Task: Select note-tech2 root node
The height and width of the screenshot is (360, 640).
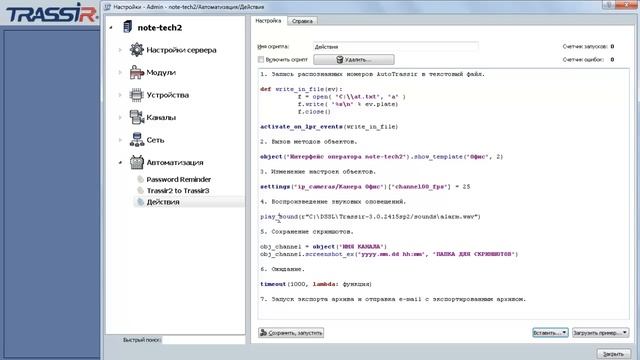Action: 160,27
